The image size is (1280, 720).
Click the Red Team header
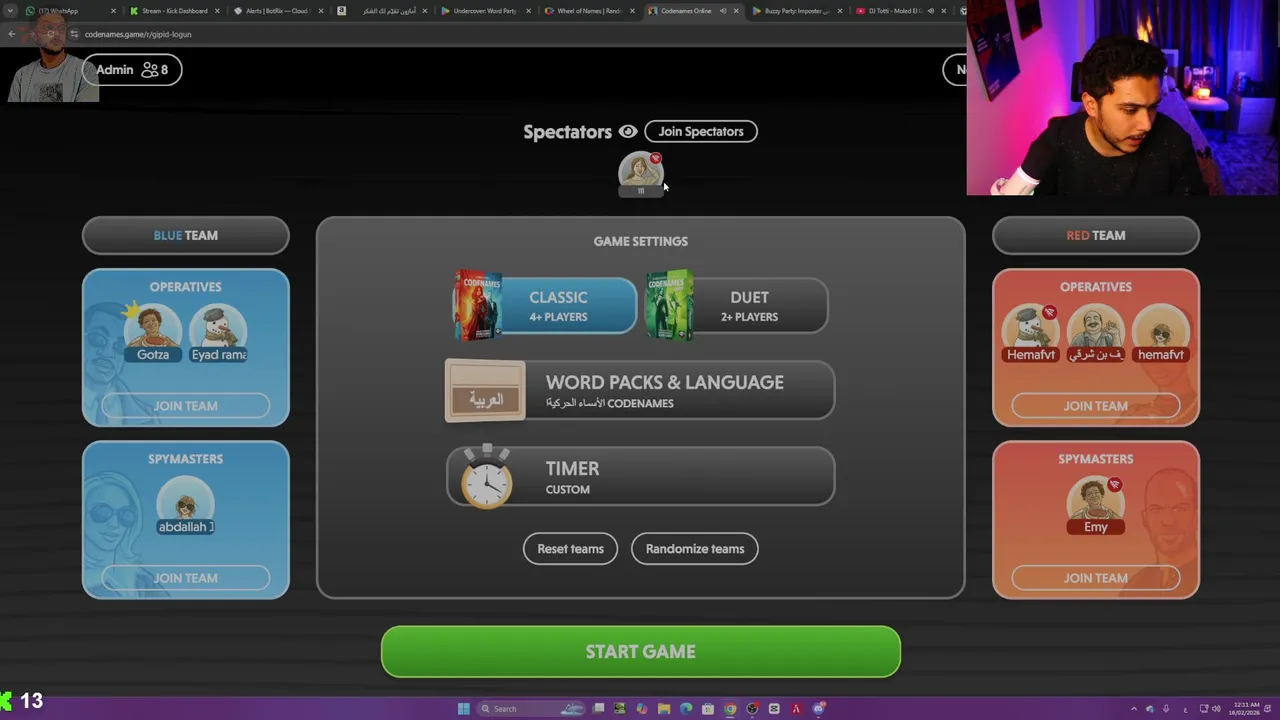(x=1095, y=235)
